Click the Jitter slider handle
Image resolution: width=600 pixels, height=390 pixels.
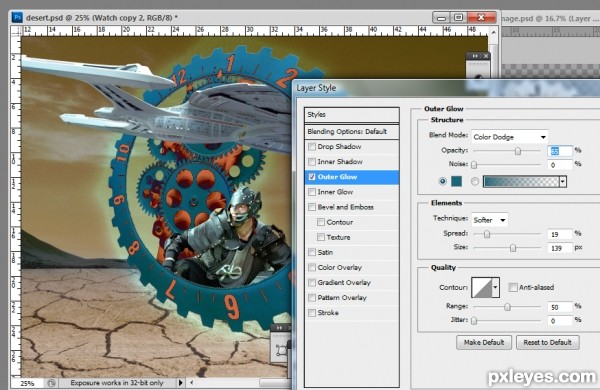(474, 321)
